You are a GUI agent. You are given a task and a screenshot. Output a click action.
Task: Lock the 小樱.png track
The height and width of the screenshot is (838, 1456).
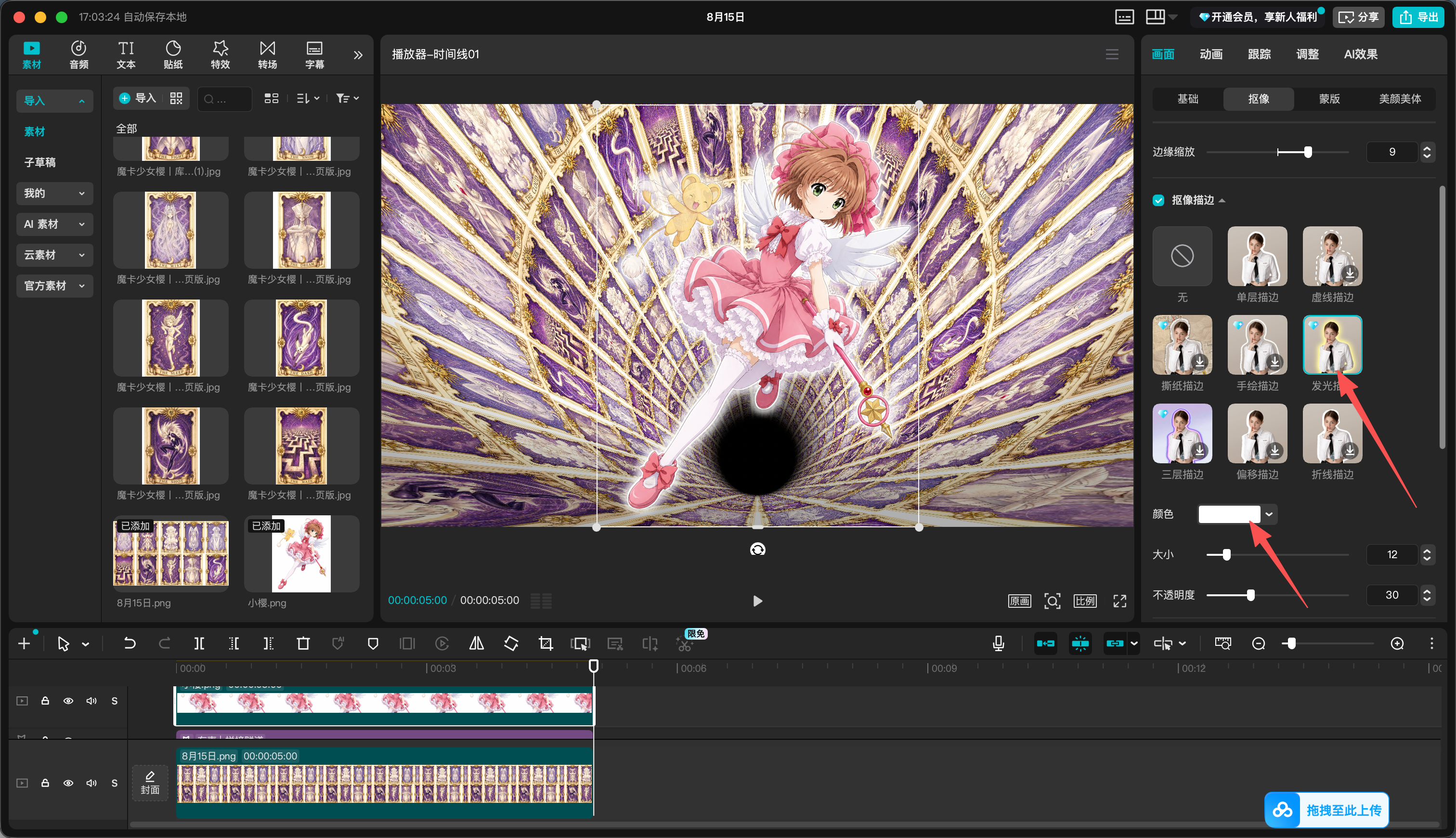[x=45, y=701]
